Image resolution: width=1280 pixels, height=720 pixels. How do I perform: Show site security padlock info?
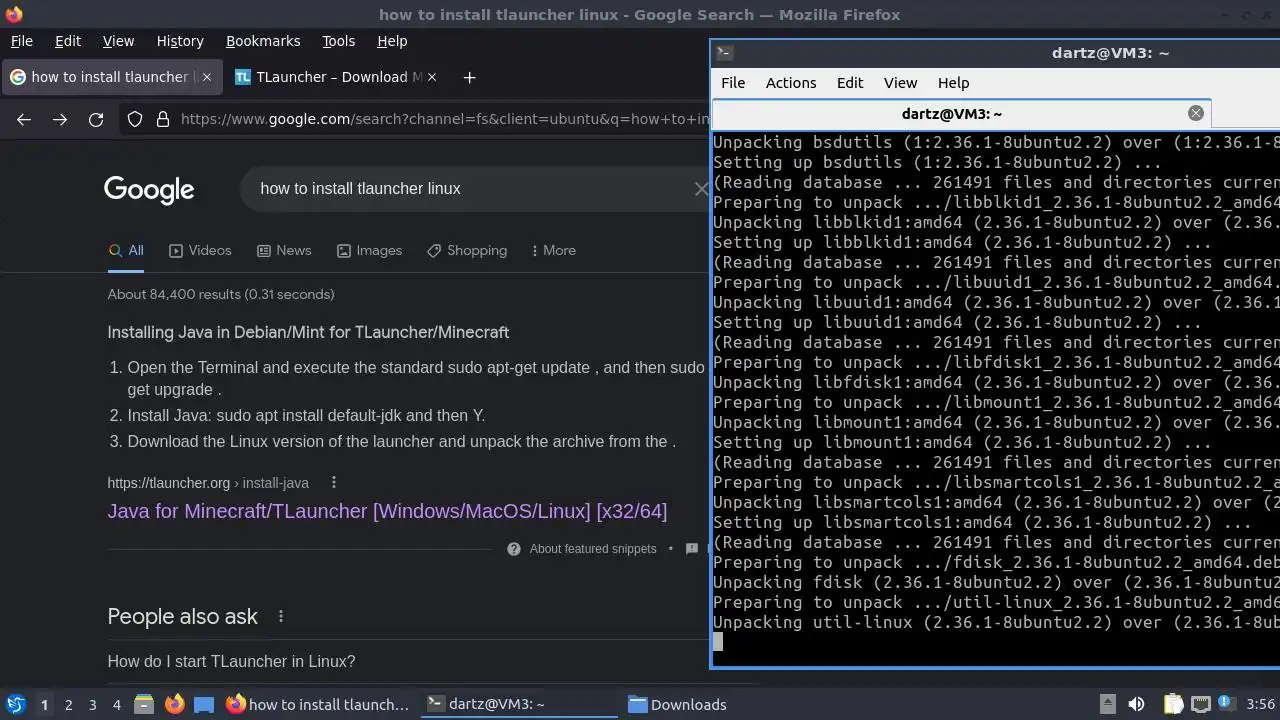(x=163, y=120)
